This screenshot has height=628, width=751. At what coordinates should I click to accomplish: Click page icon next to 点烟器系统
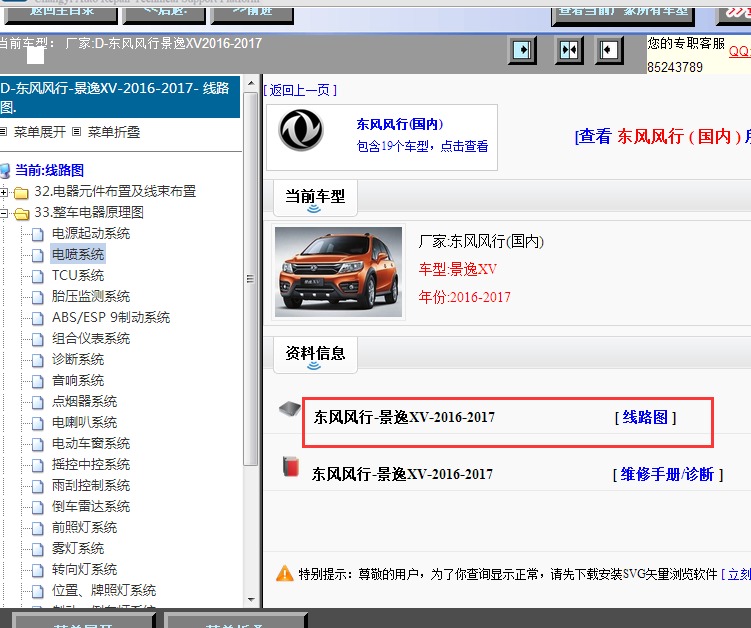(38, 402)
